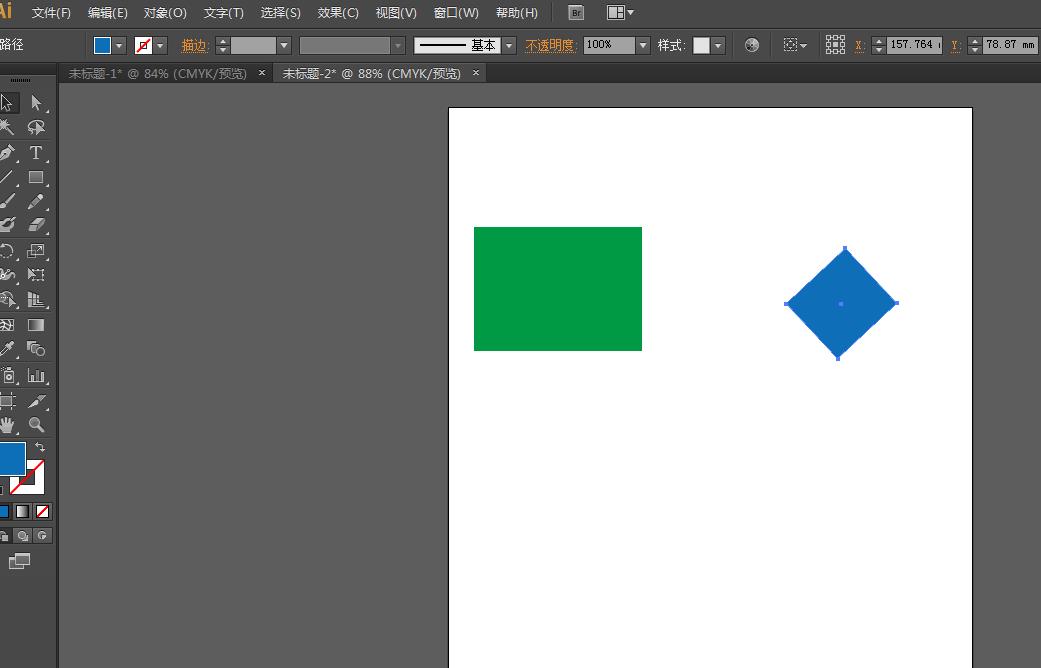1041x668 pixels.
Task: Select the Eraser tool
Action: click(x=36, y=224)
